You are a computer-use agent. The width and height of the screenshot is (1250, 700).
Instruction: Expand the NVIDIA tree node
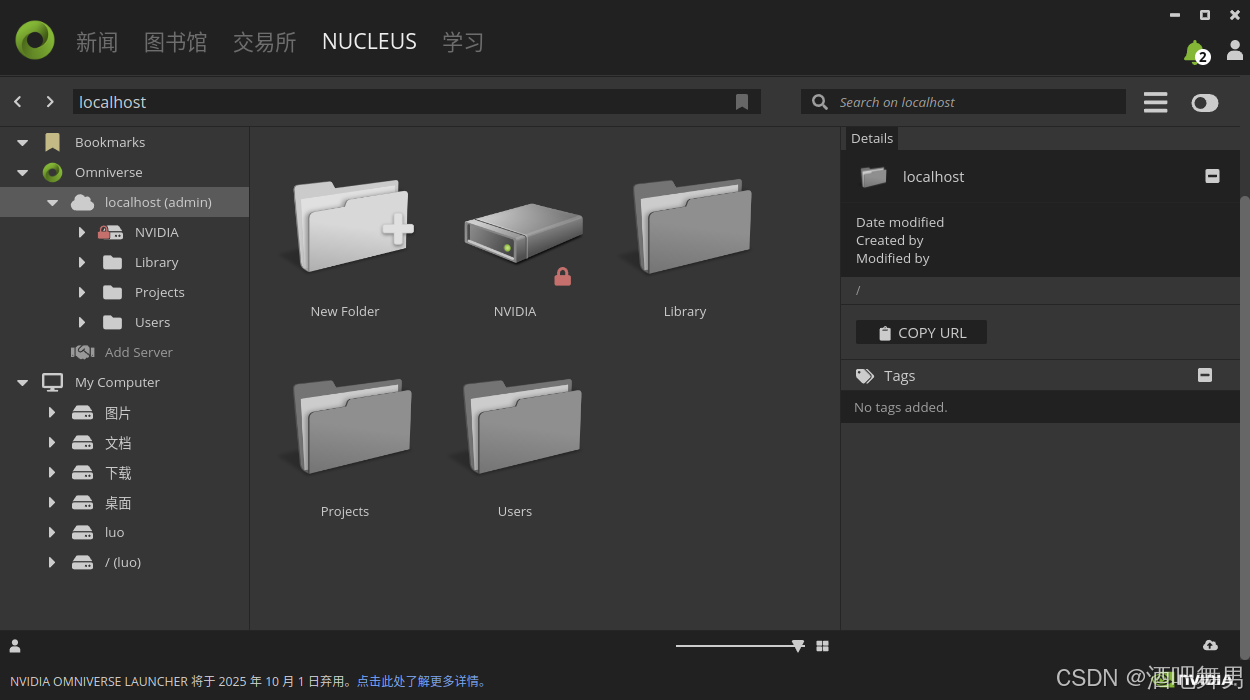[82, 232]
